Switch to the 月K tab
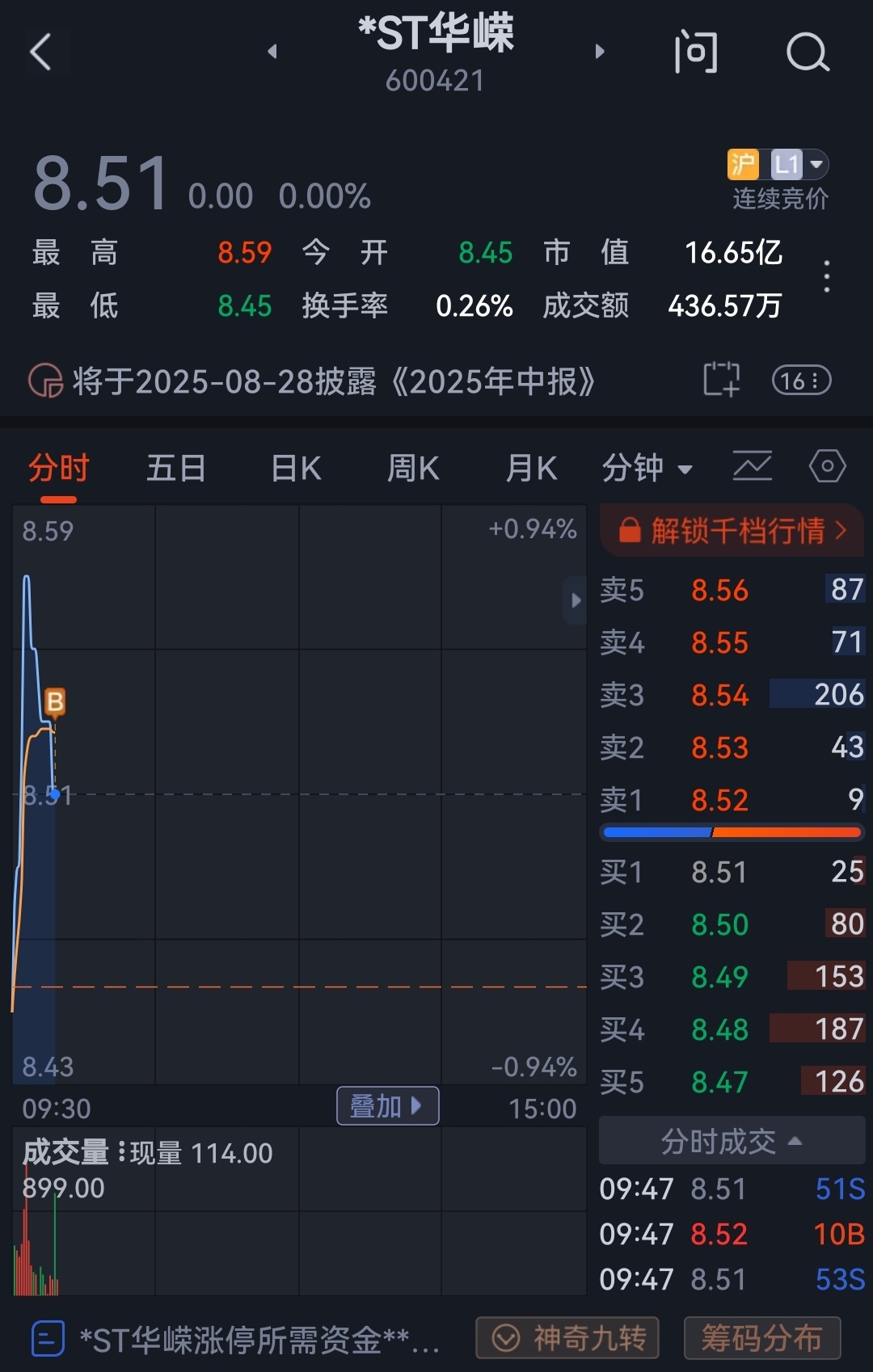The width and height of the screenshot is (873, 1372). pyautogui.click(x=531, y=468)
